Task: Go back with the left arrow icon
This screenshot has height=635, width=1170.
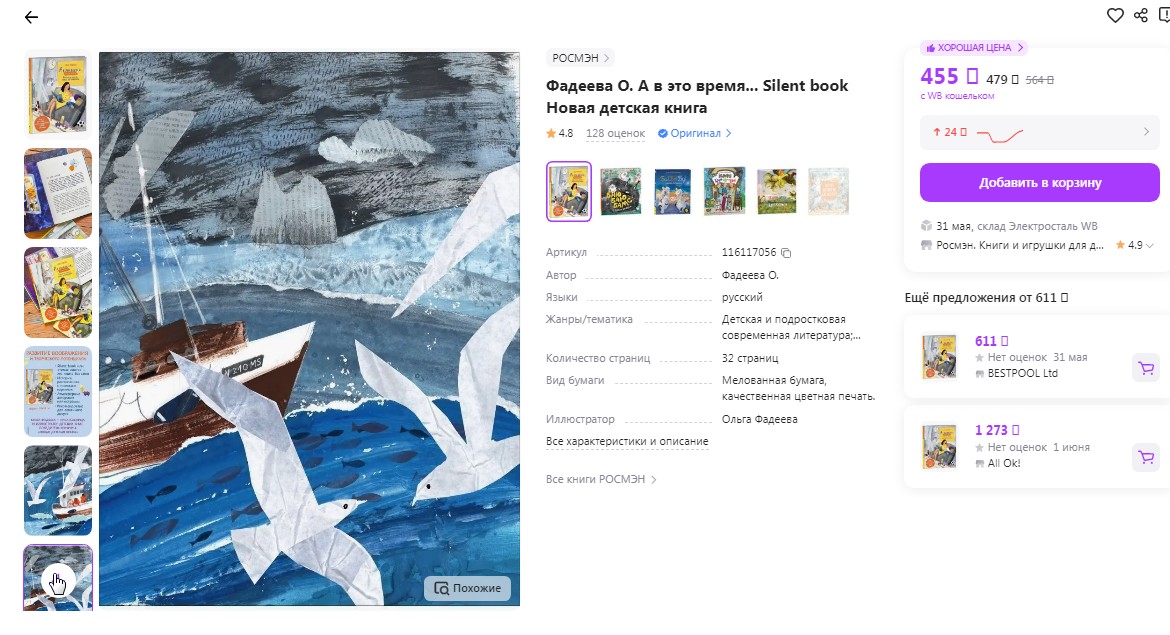Action: pos(31,17)
